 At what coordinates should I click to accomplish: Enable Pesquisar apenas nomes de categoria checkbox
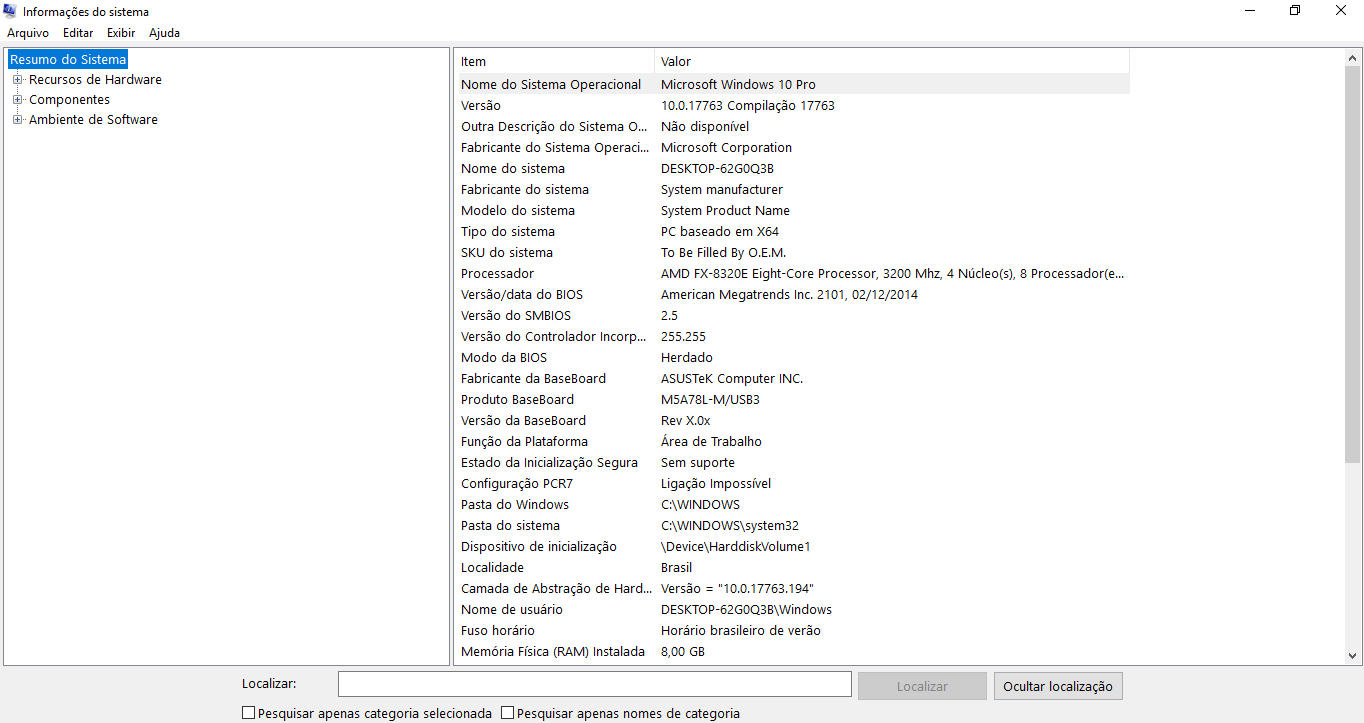point(508,713)
